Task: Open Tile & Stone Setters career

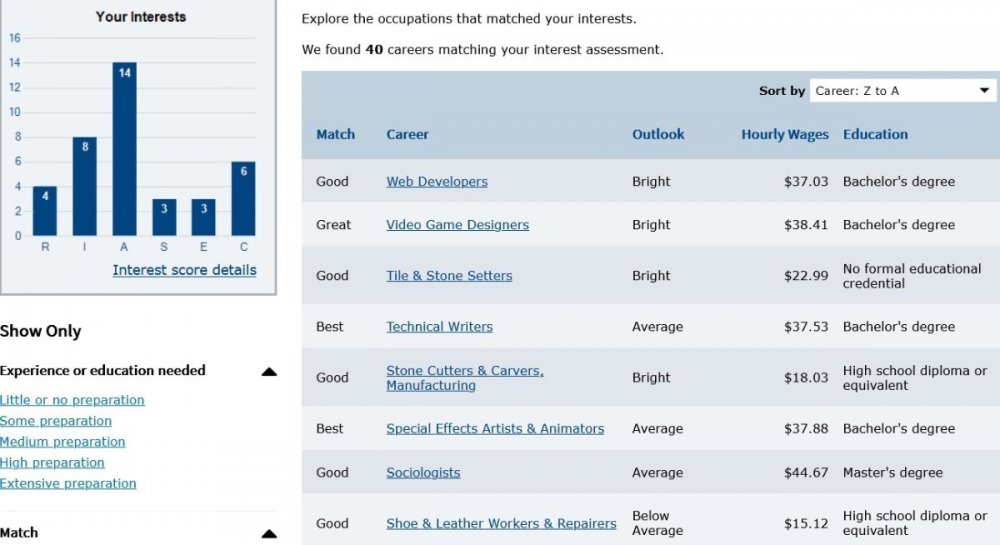Action: pos(449,276)
